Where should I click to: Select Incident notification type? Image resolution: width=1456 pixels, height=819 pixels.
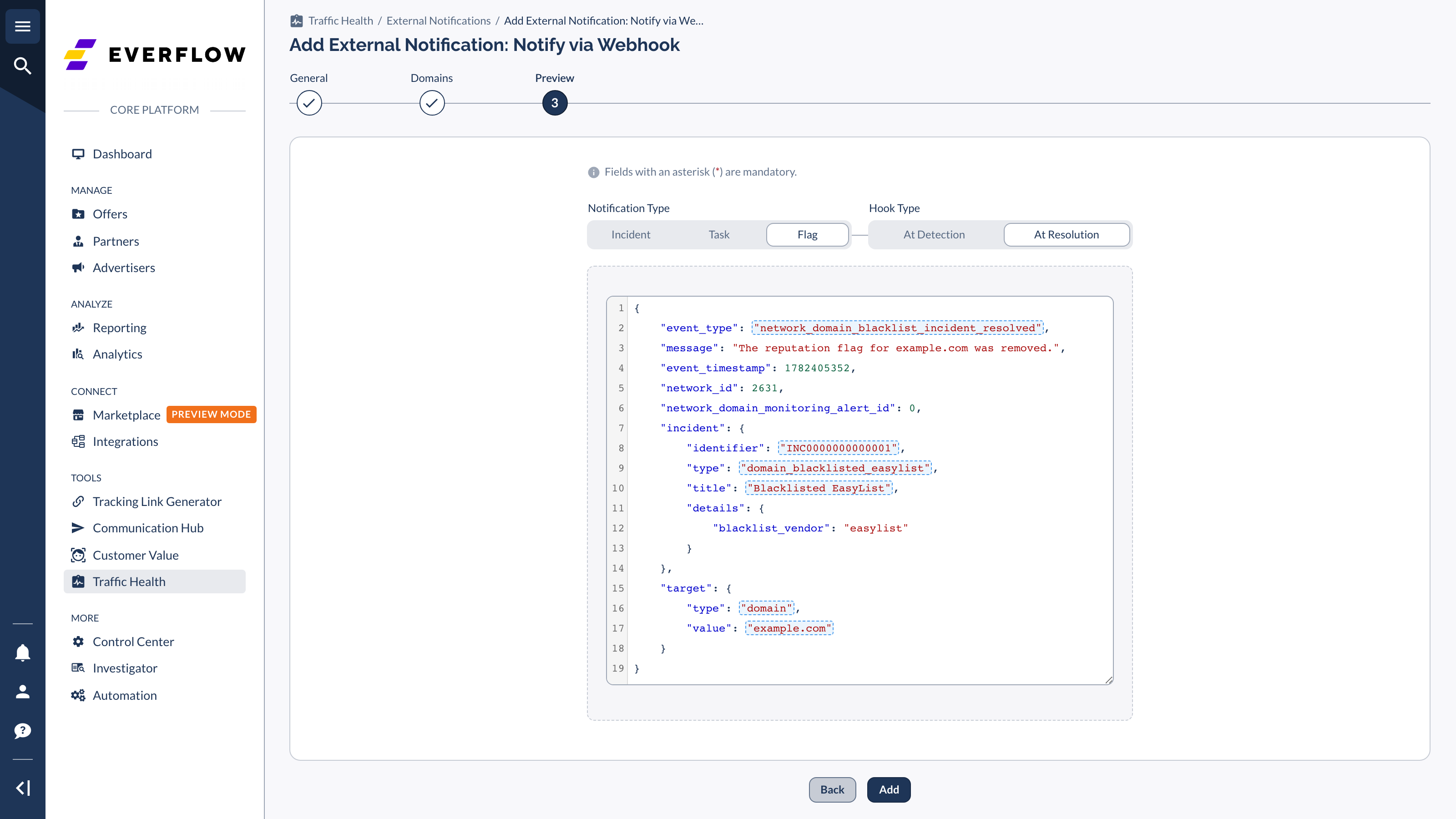click(631, 235)
